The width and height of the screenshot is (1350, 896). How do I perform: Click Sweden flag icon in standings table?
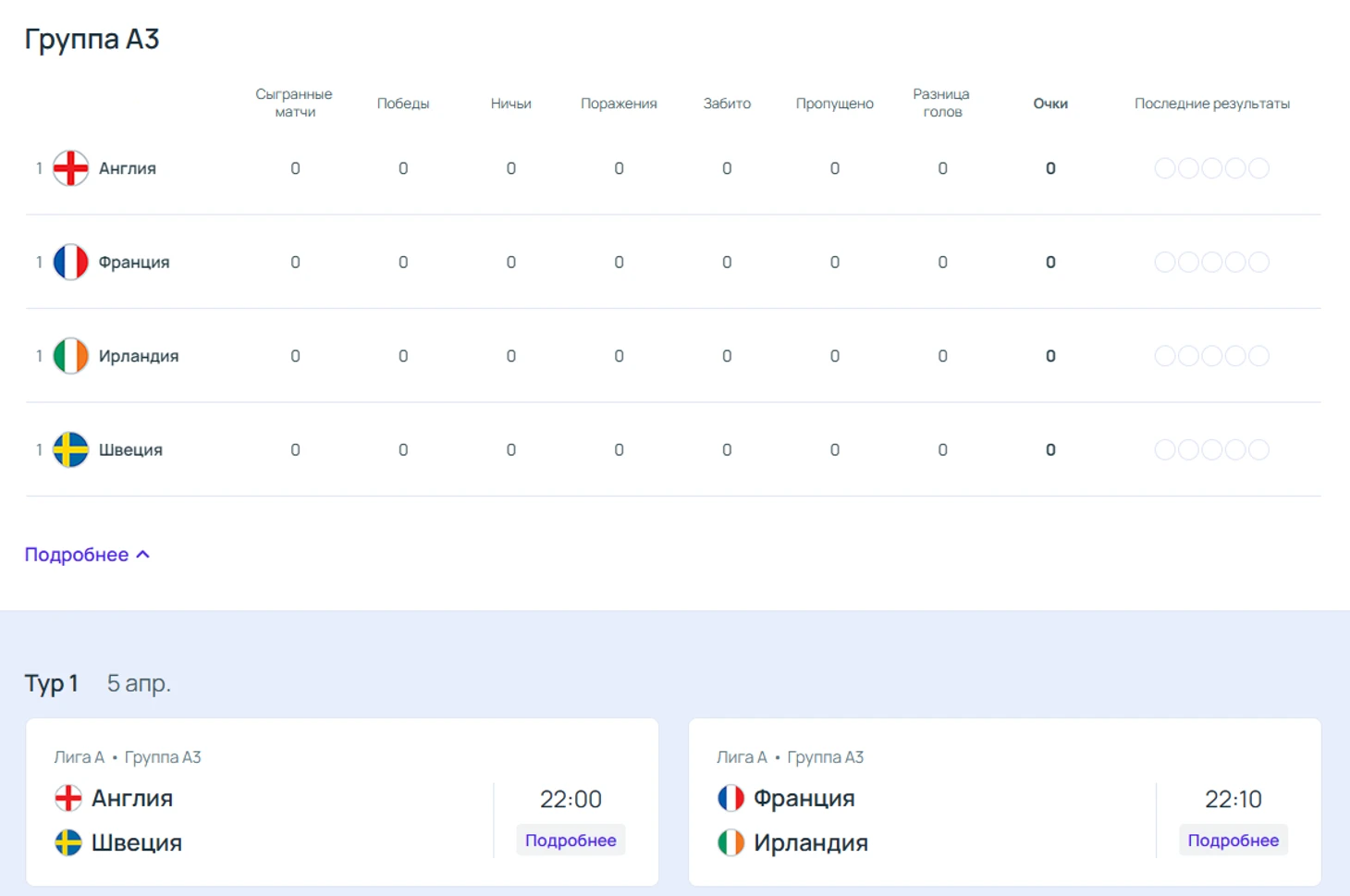point(70,450)
